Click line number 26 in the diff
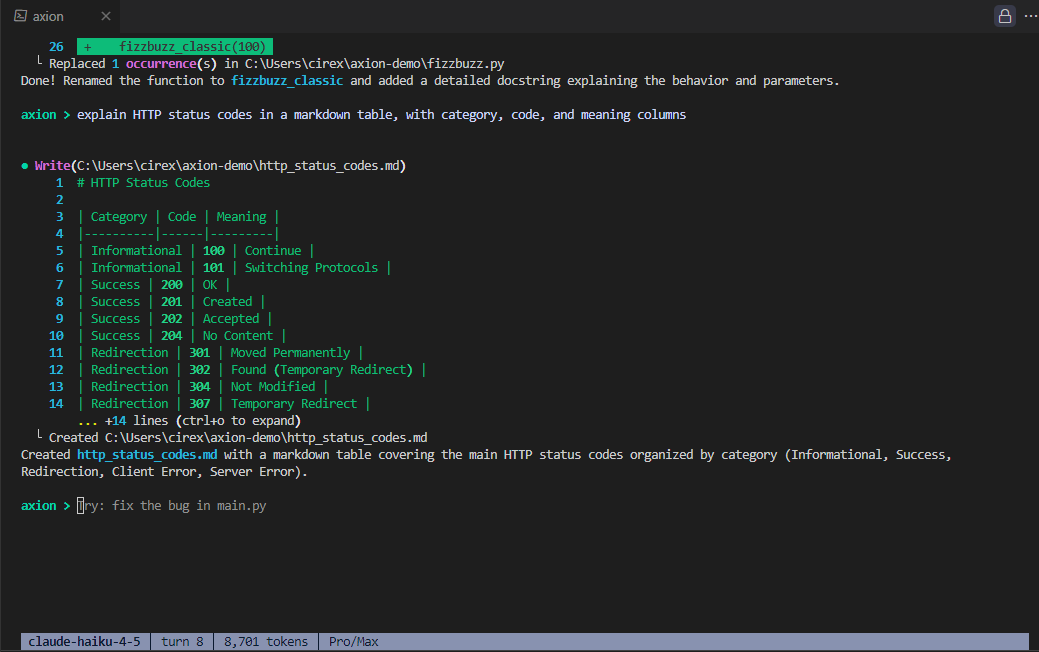The height and width of the screenshot is (652, 1039). point(56,46)
